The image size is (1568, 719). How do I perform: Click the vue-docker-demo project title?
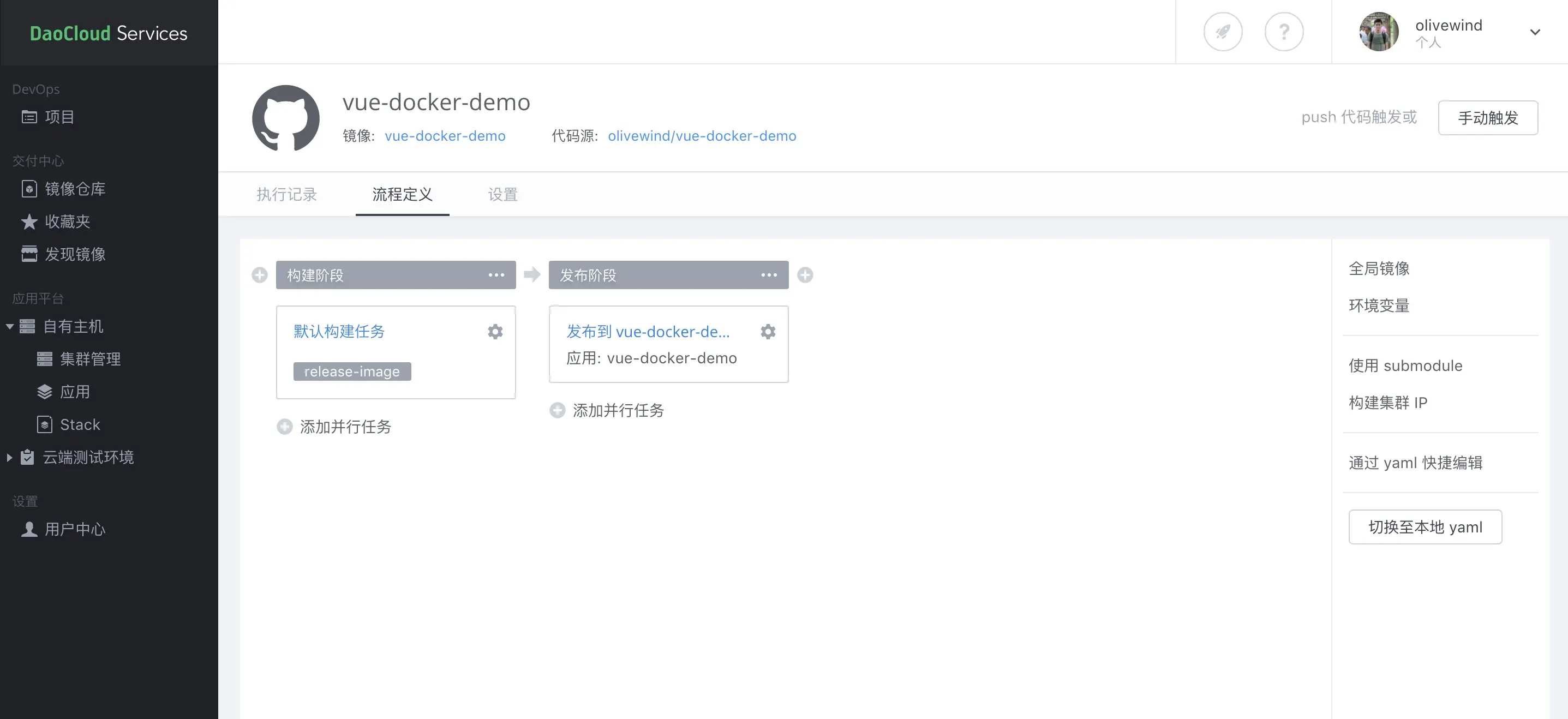436,101
